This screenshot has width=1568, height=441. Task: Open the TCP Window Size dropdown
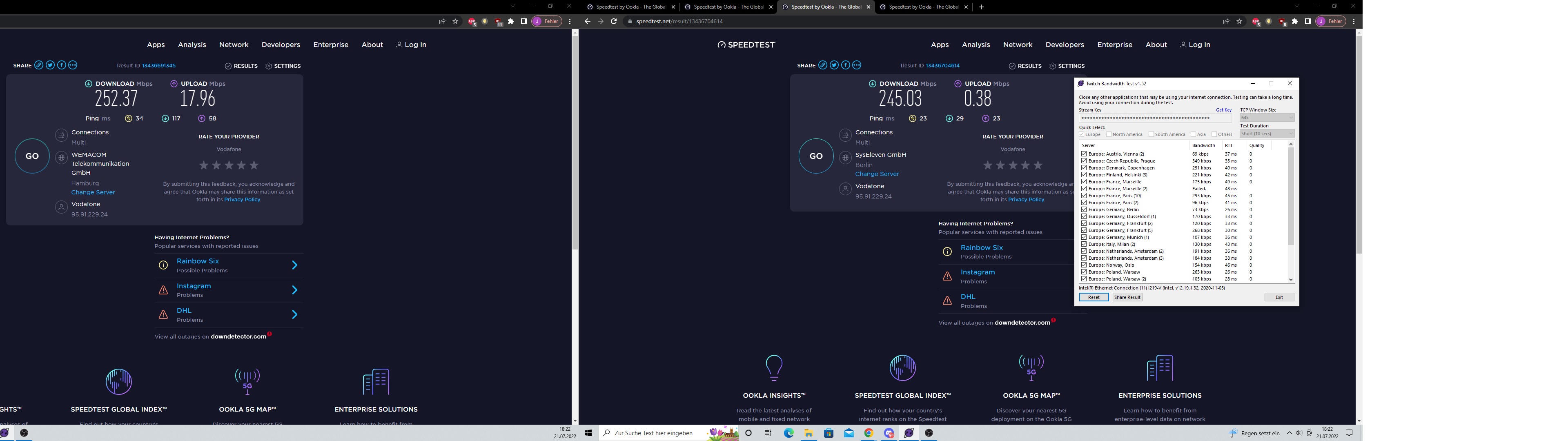(x=1267, y=118)
